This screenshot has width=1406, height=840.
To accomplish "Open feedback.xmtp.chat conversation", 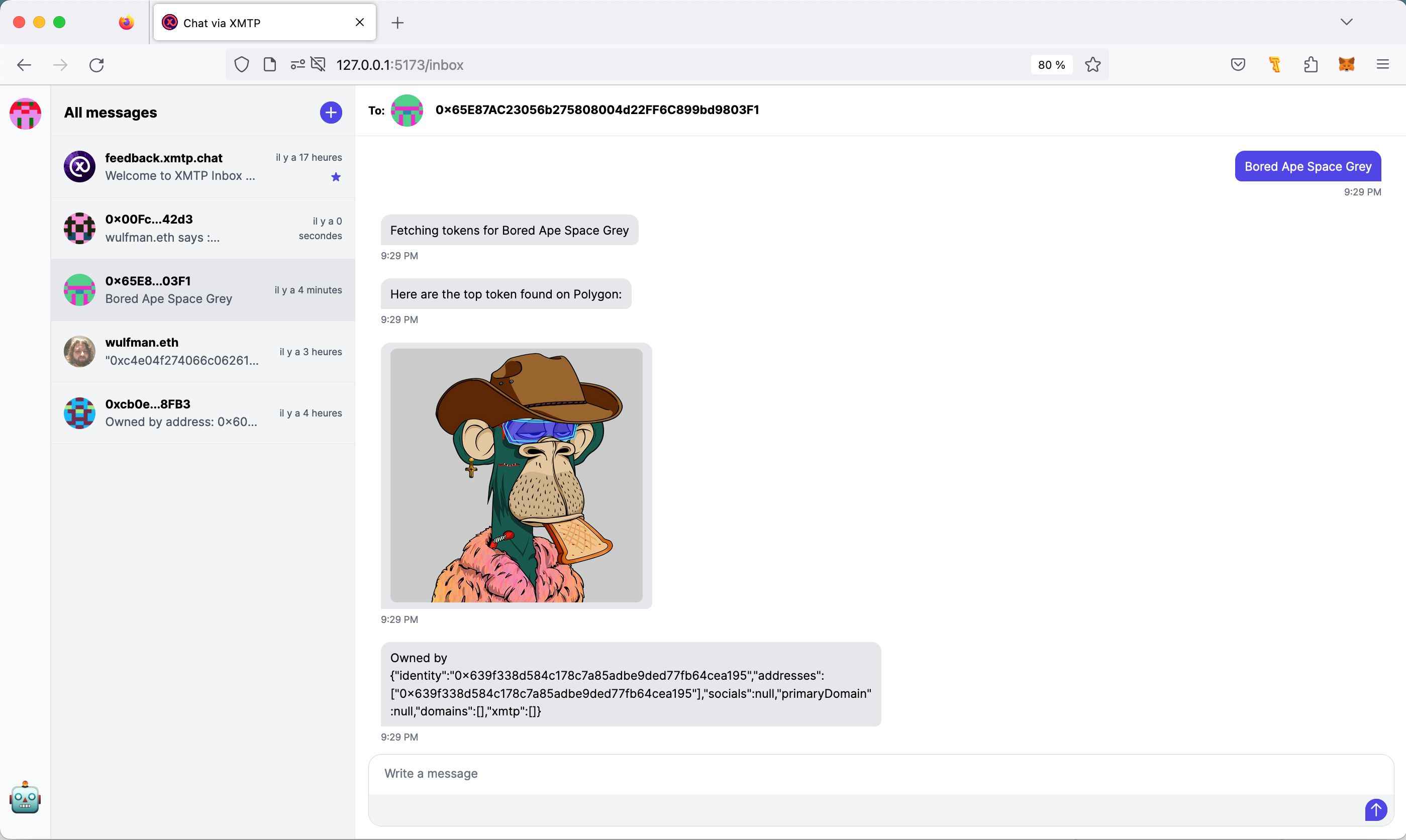I will [203, 167].
